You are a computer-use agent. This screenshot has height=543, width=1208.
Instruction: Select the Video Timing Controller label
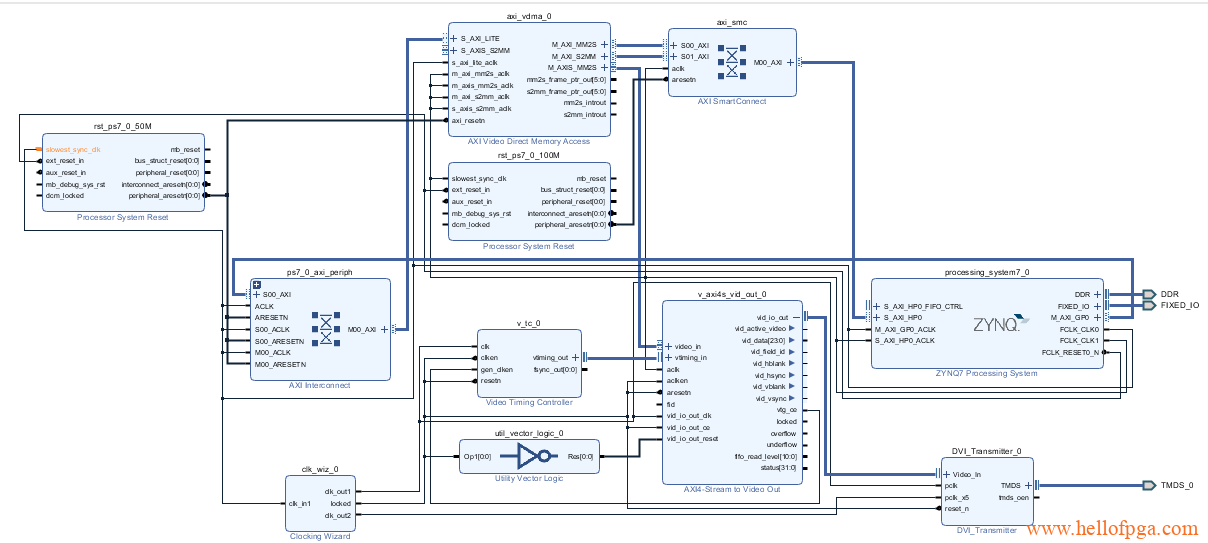tap(528, 402)
